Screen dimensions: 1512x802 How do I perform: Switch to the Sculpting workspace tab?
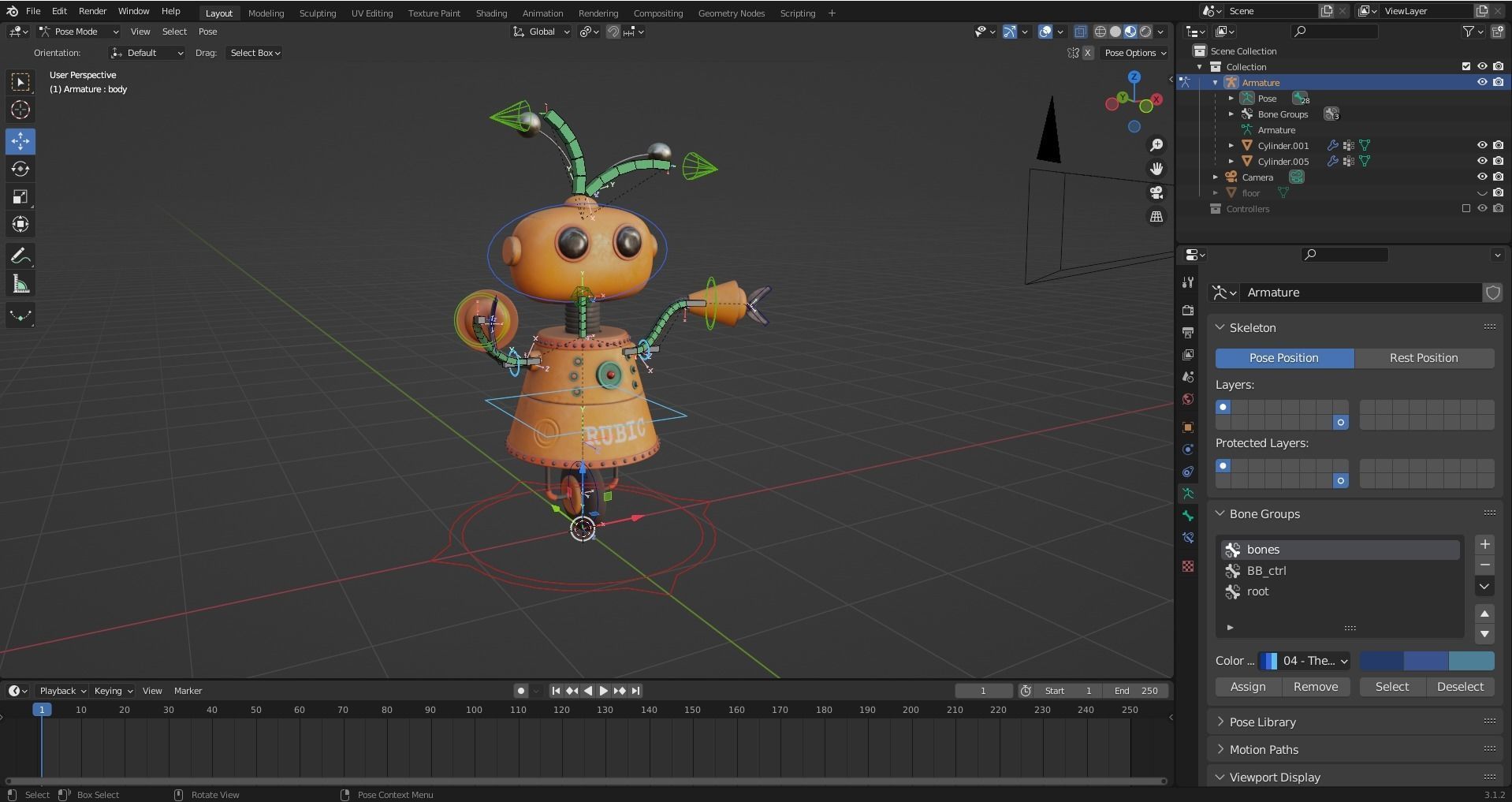(318, 13)
